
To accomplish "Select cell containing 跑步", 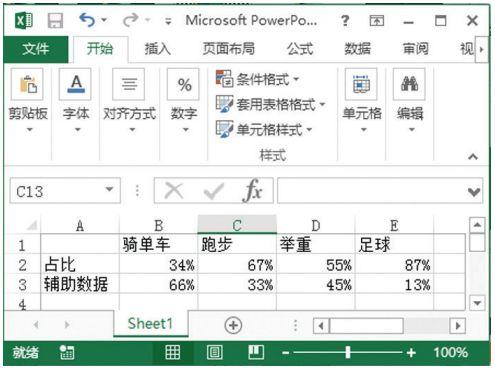I will pos(237,245).
